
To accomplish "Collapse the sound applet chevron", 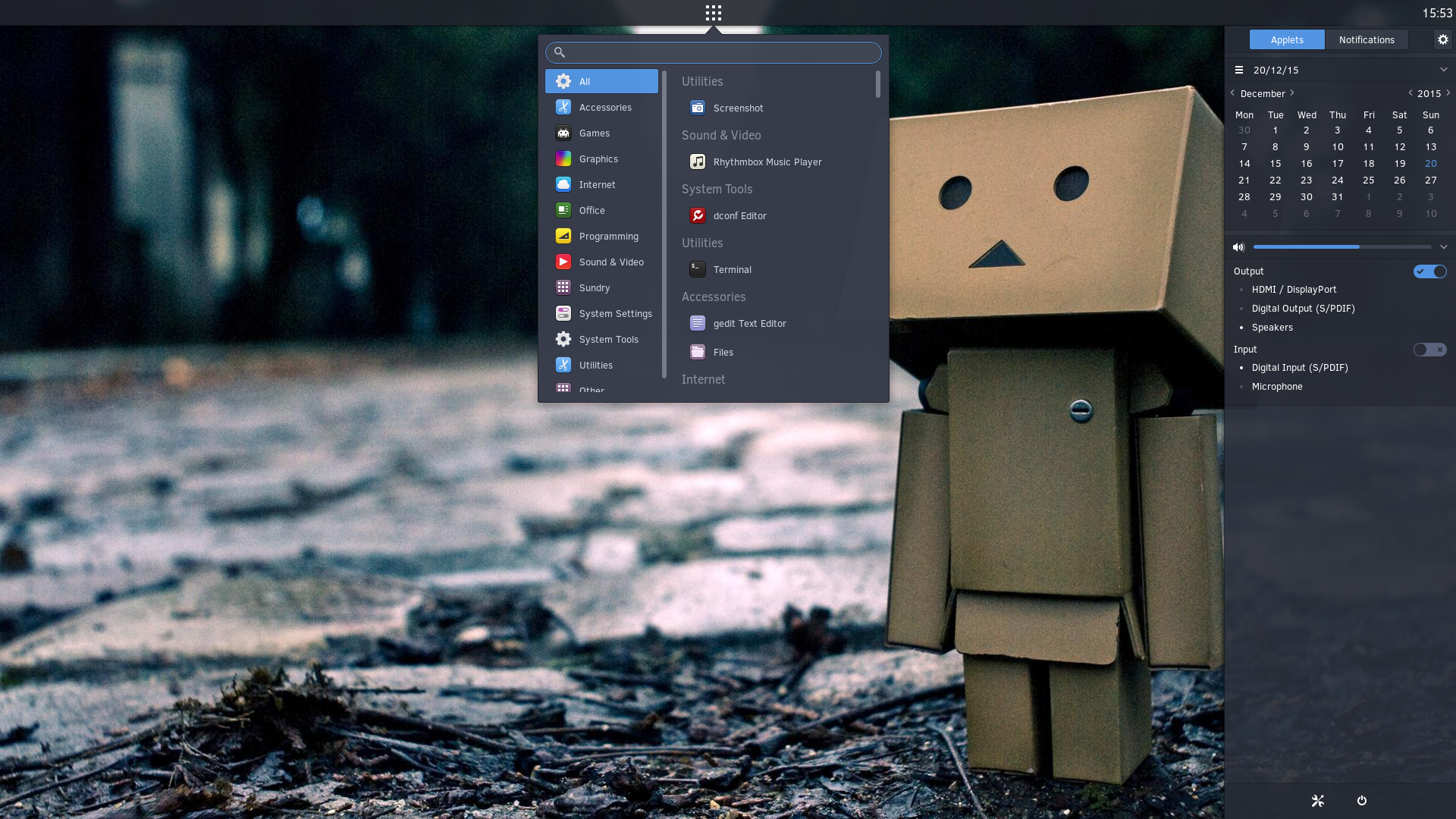I will coord(1444,247).
